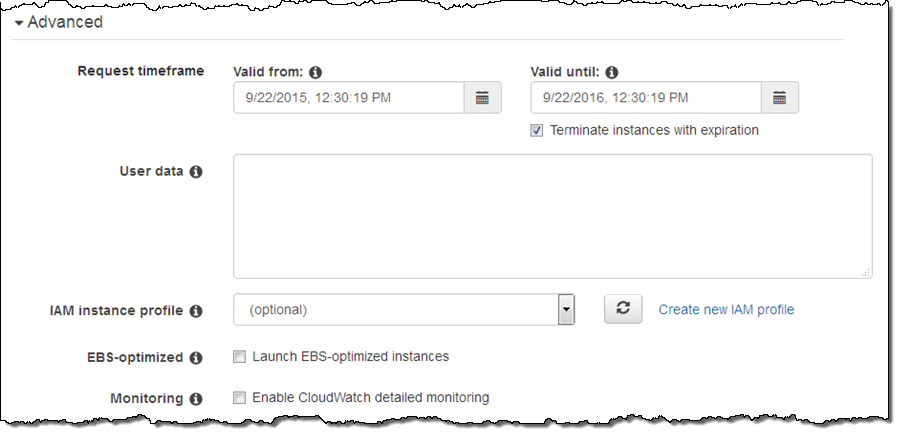Click inside the User data text area
Image resolution: width=900 pixels, height=434 pixels.
pyautogui.click(x=552, y=216)
